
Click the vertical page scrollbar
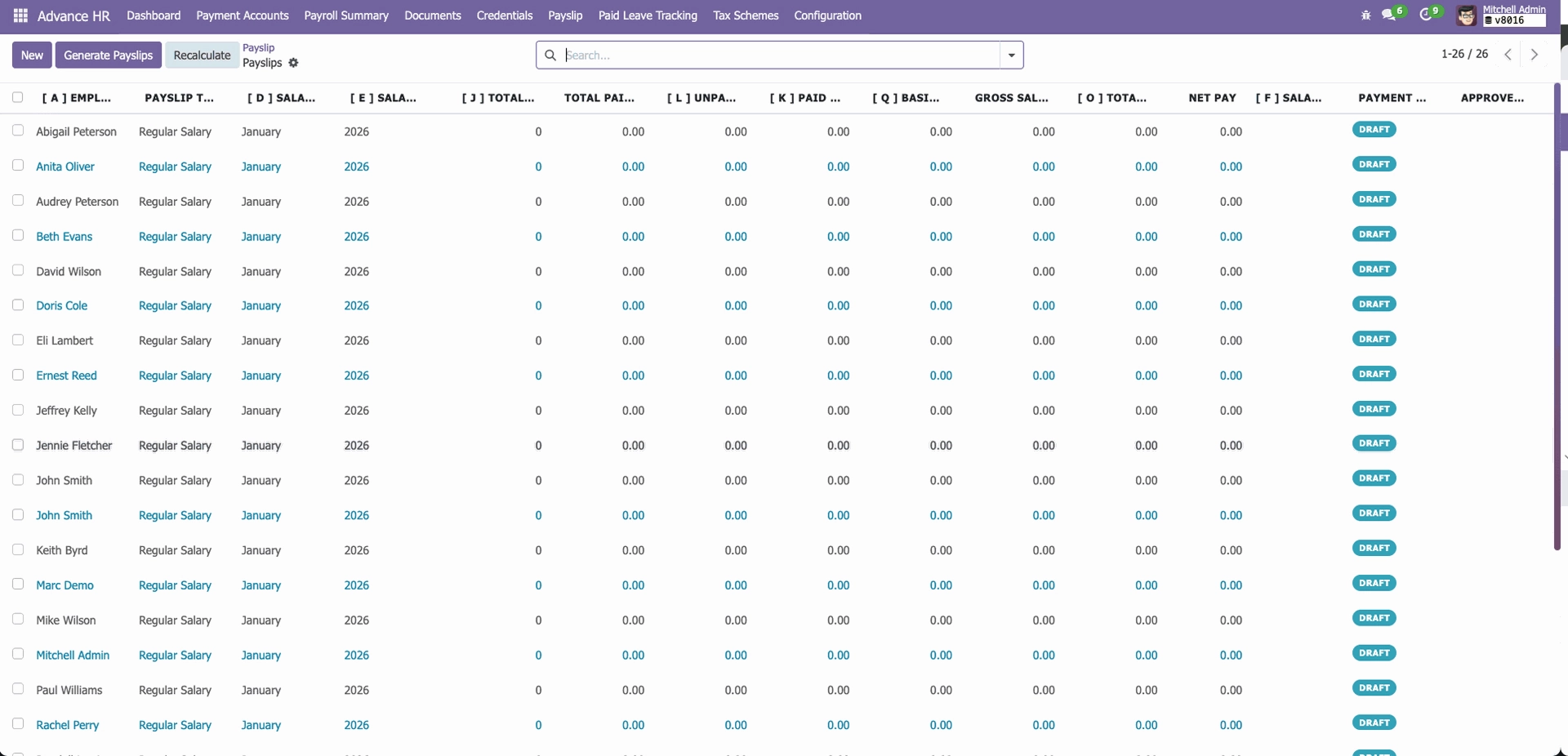coord(1558,317)
